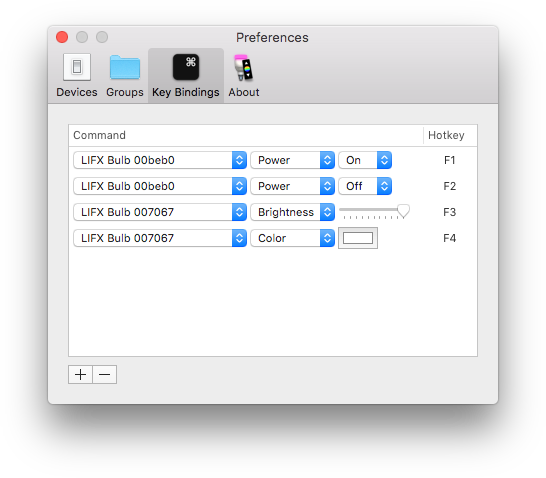
Task: Open Power action dropdown in F2 row
Action: click(x=292, y=186)
